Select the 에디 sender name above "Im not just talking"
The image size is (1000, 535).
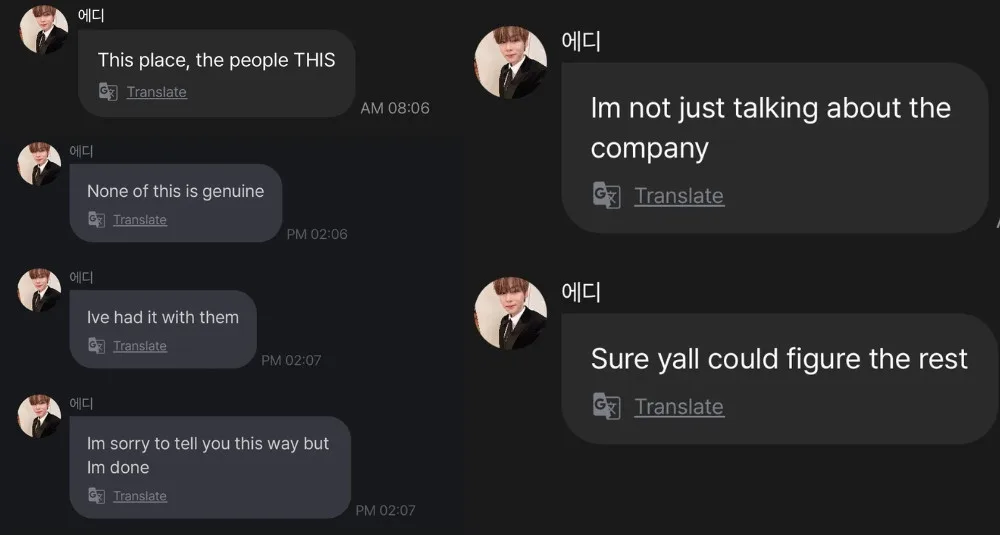pos(581,41)
